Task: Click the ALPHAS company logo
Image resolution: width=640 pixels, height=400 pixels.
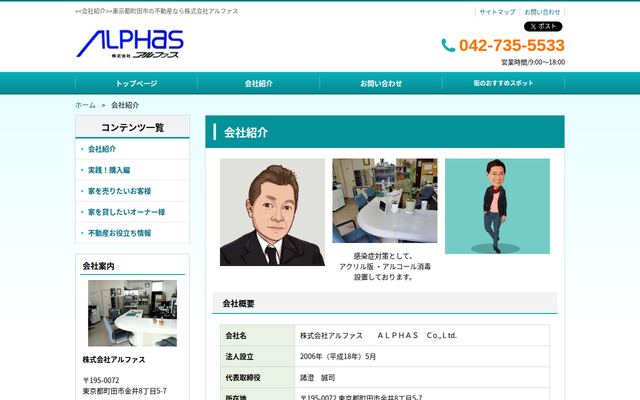Action: pos(130,44)
